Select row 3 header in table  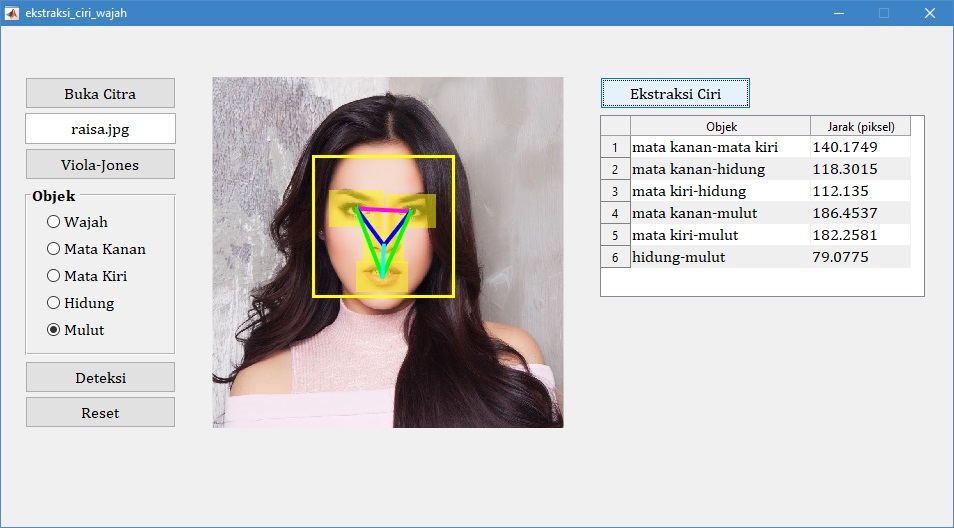coord(615,191)
